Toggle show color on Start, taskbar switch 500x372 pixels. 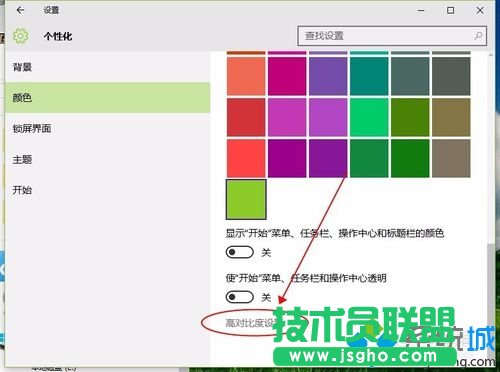(x=240, y=252)
